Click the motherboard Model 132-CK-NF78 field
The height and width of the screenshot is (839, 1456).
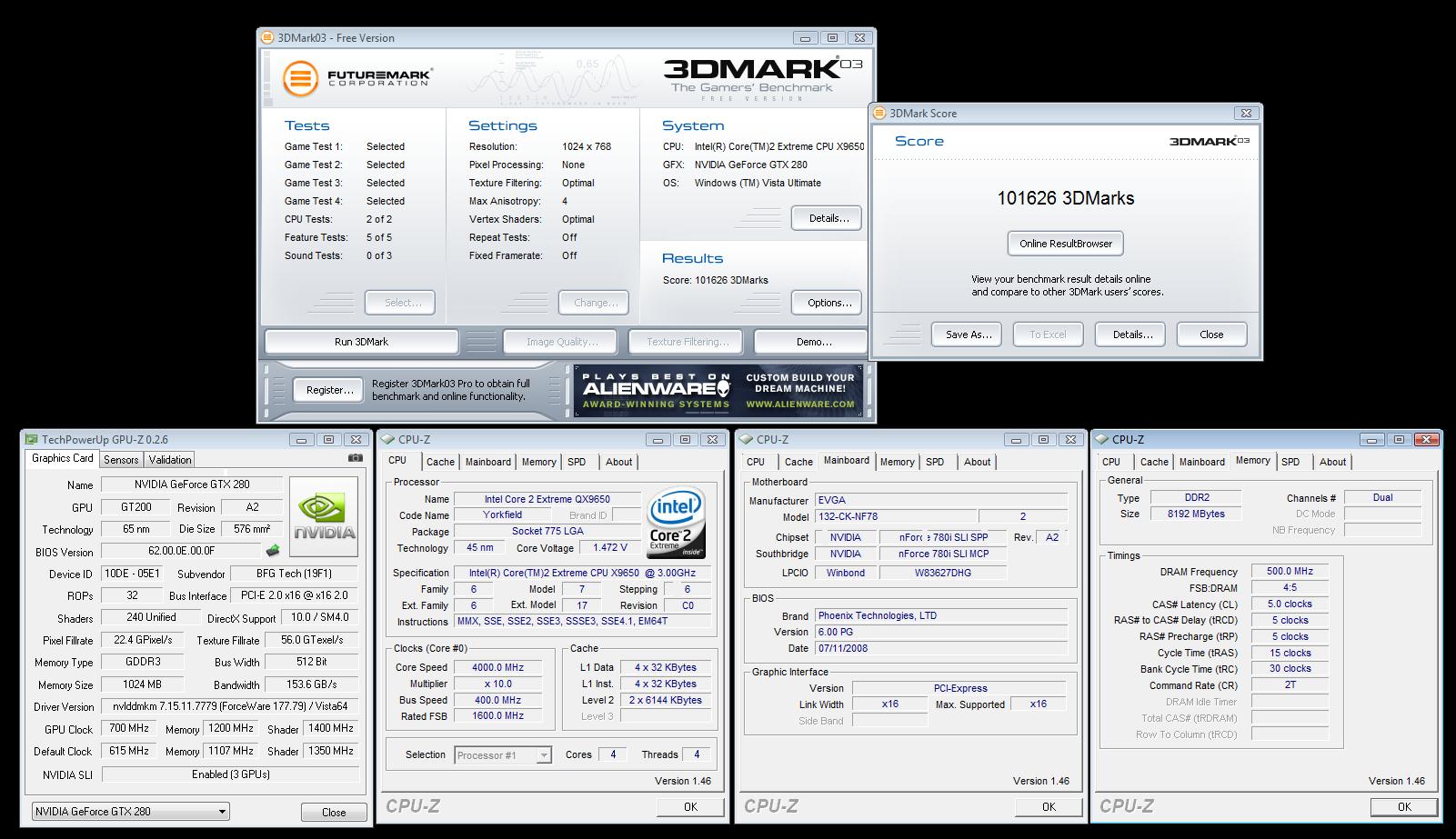pyautogui.click(x=895, y=516)
